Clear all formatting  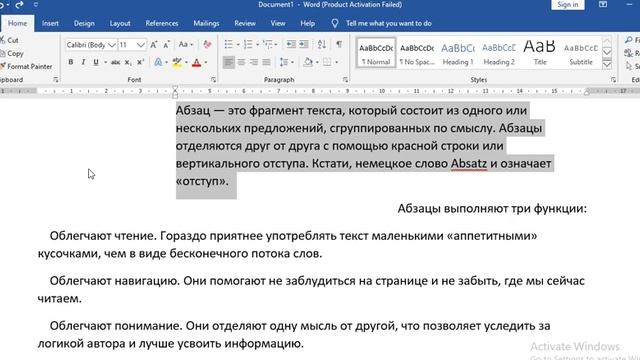207,44
